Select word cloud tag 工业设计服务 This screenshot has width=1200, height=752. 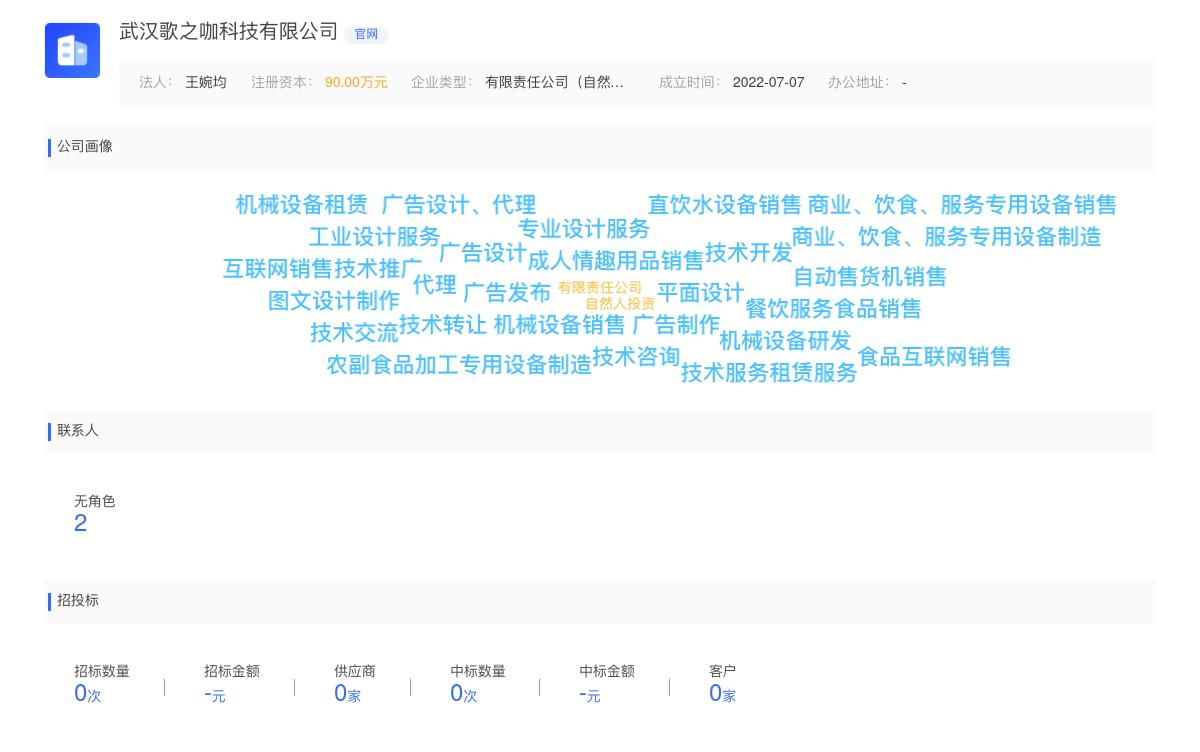pyautogui.click(x=375, y=237)
